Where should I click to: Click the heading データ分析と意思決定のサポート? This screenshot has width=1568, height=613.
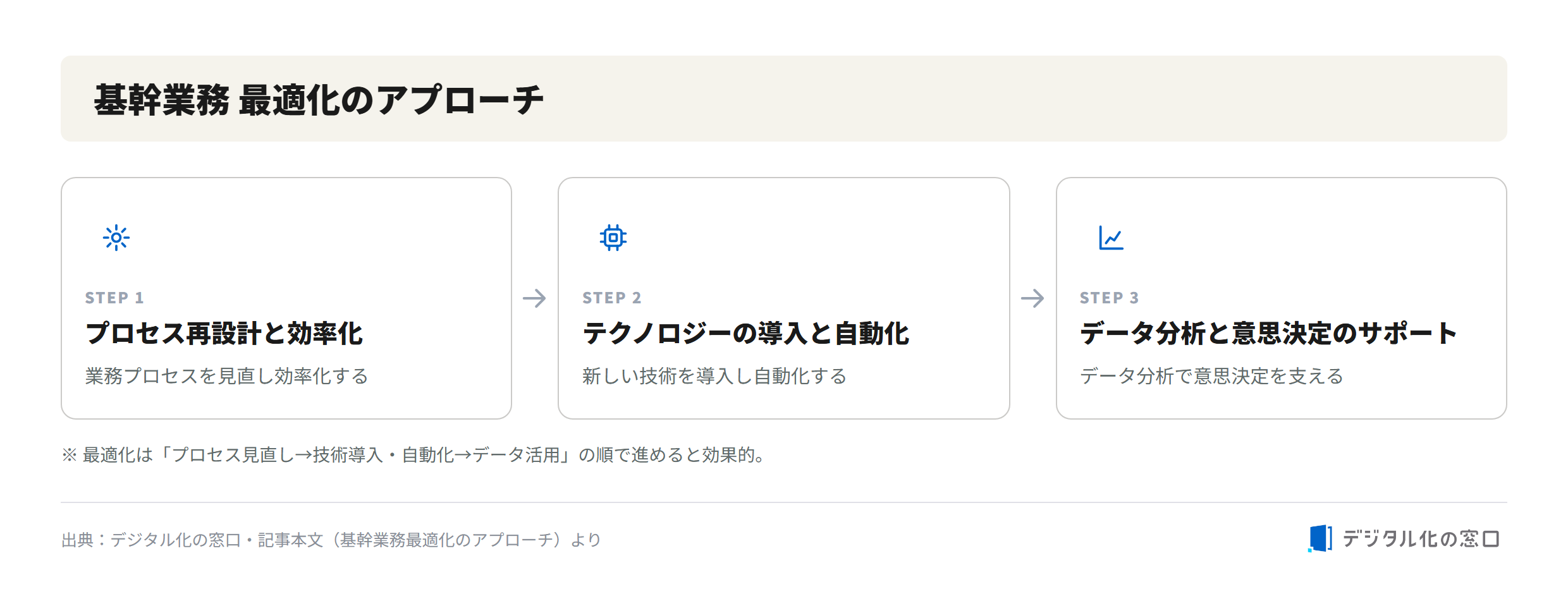pos(1269,333)
